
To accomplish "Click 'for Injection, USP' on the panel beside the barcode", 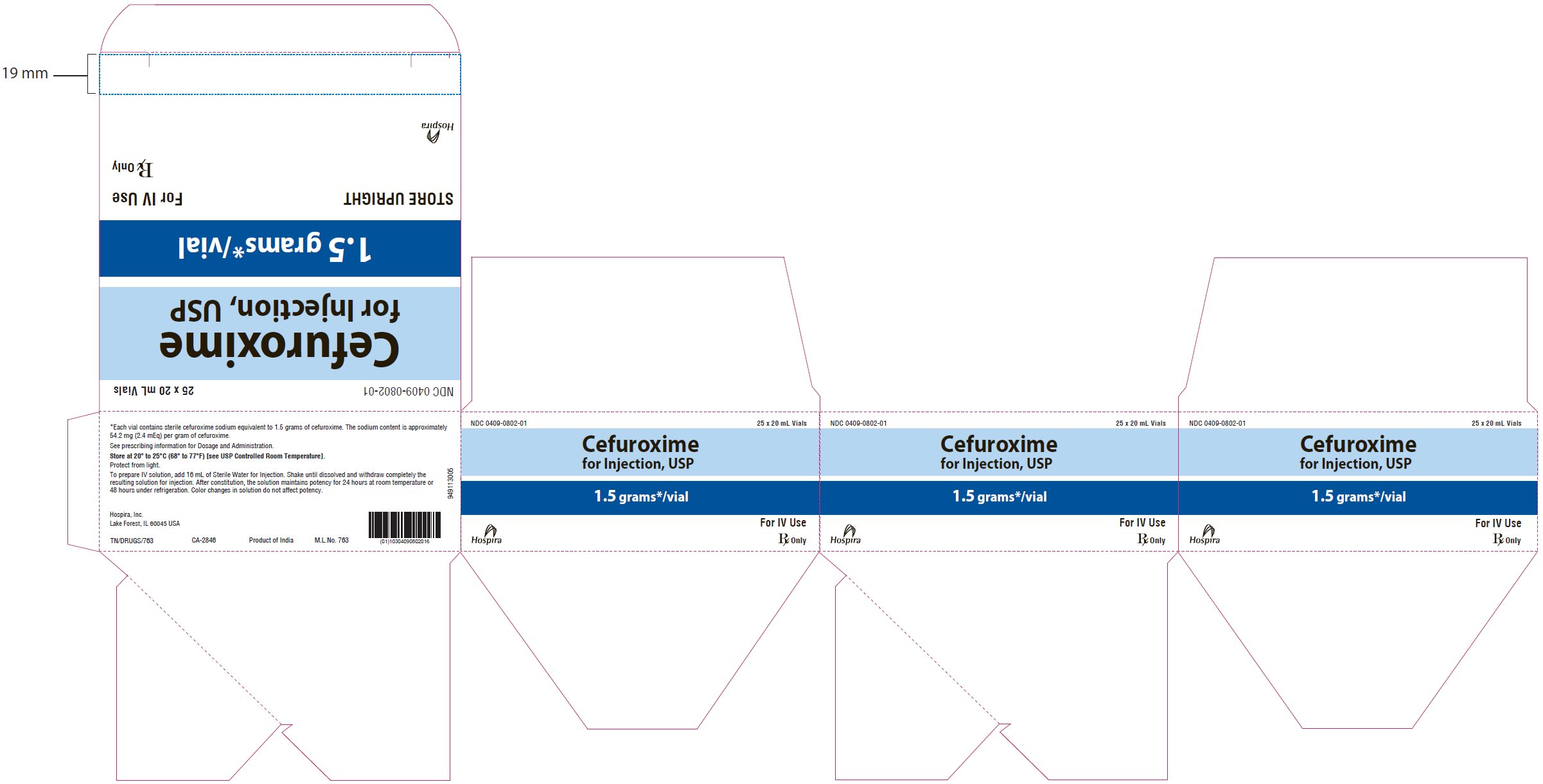I will click(638, 464).
